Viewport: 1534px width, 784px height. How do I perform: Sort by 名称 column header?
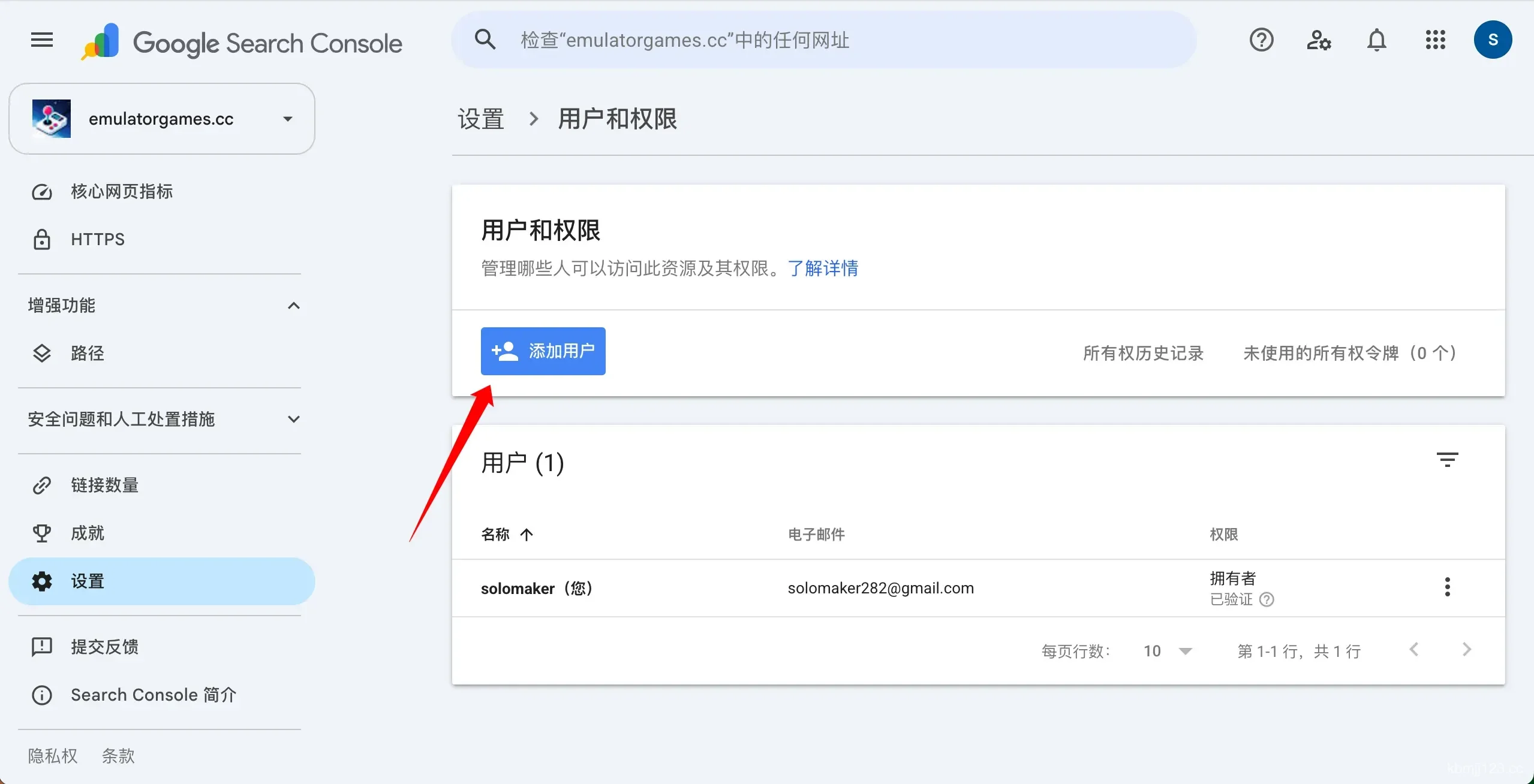[507, 534]
